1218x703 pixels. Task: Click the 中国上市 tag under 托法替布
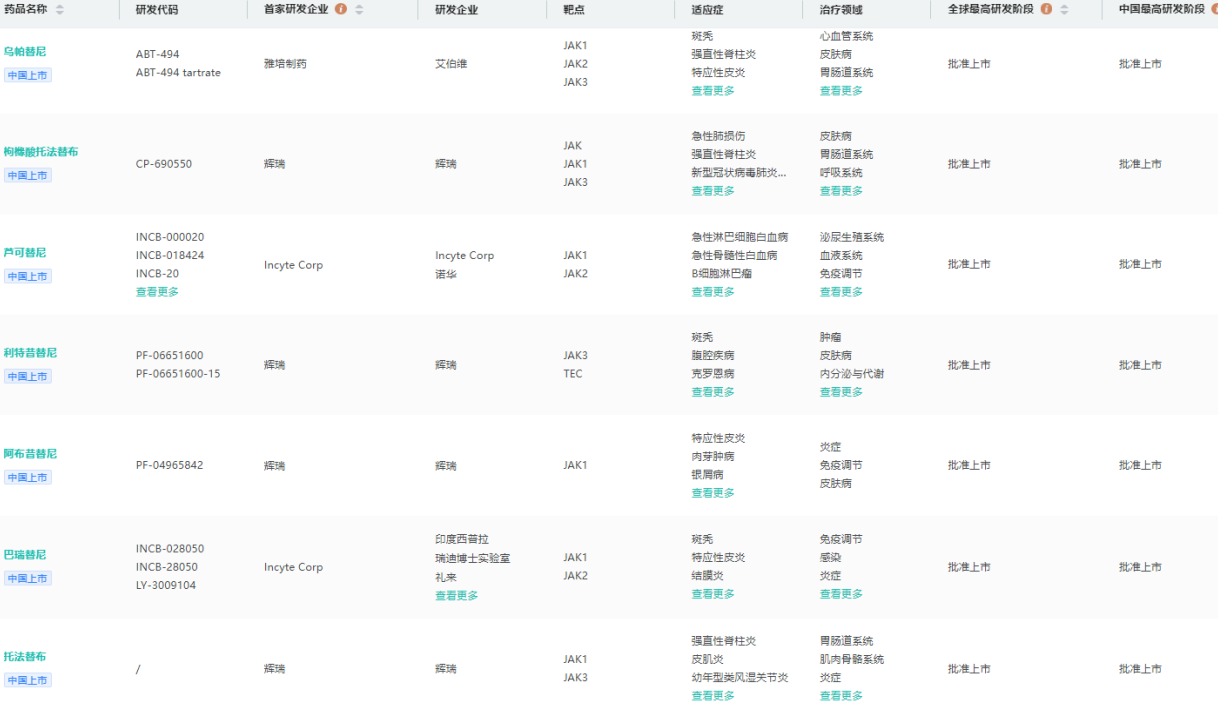coord(27,680)
